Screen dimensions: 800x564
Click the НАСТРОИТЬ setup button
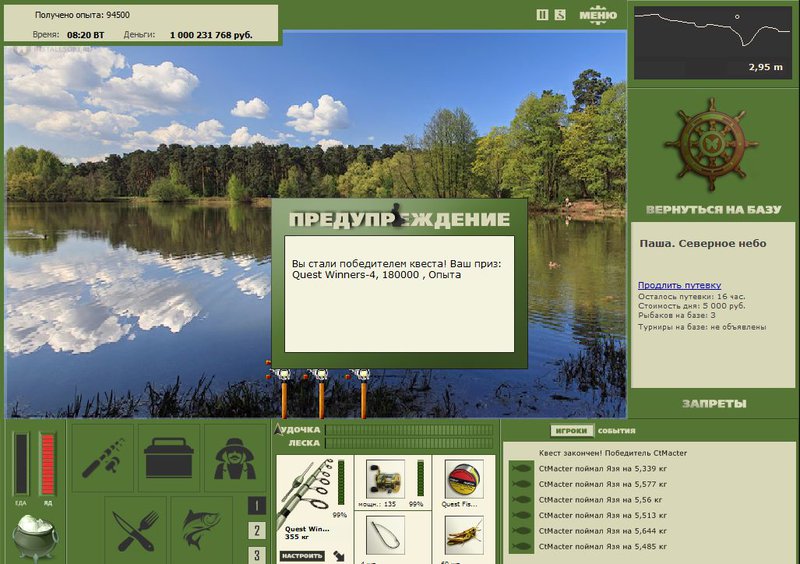tap(302, 556)
